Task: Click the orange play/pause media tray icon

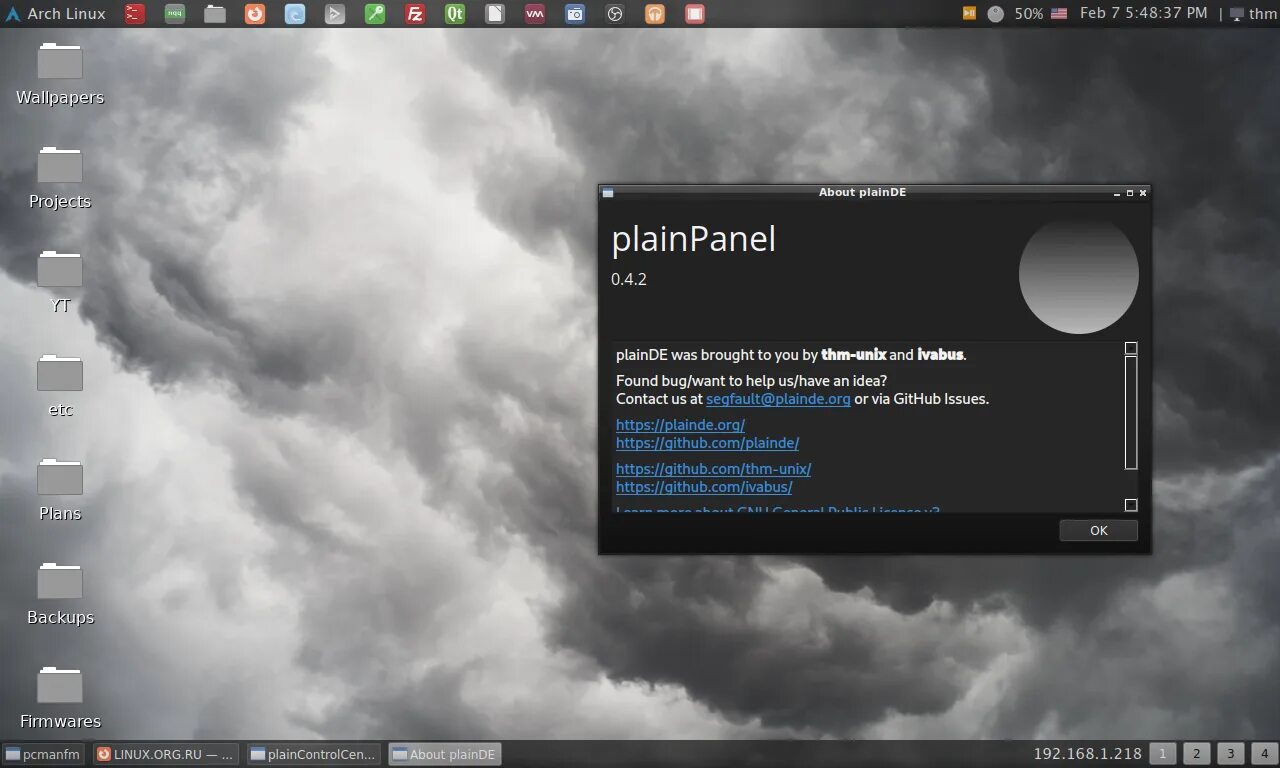Action: pyautogui.click(x=969, y=13)
